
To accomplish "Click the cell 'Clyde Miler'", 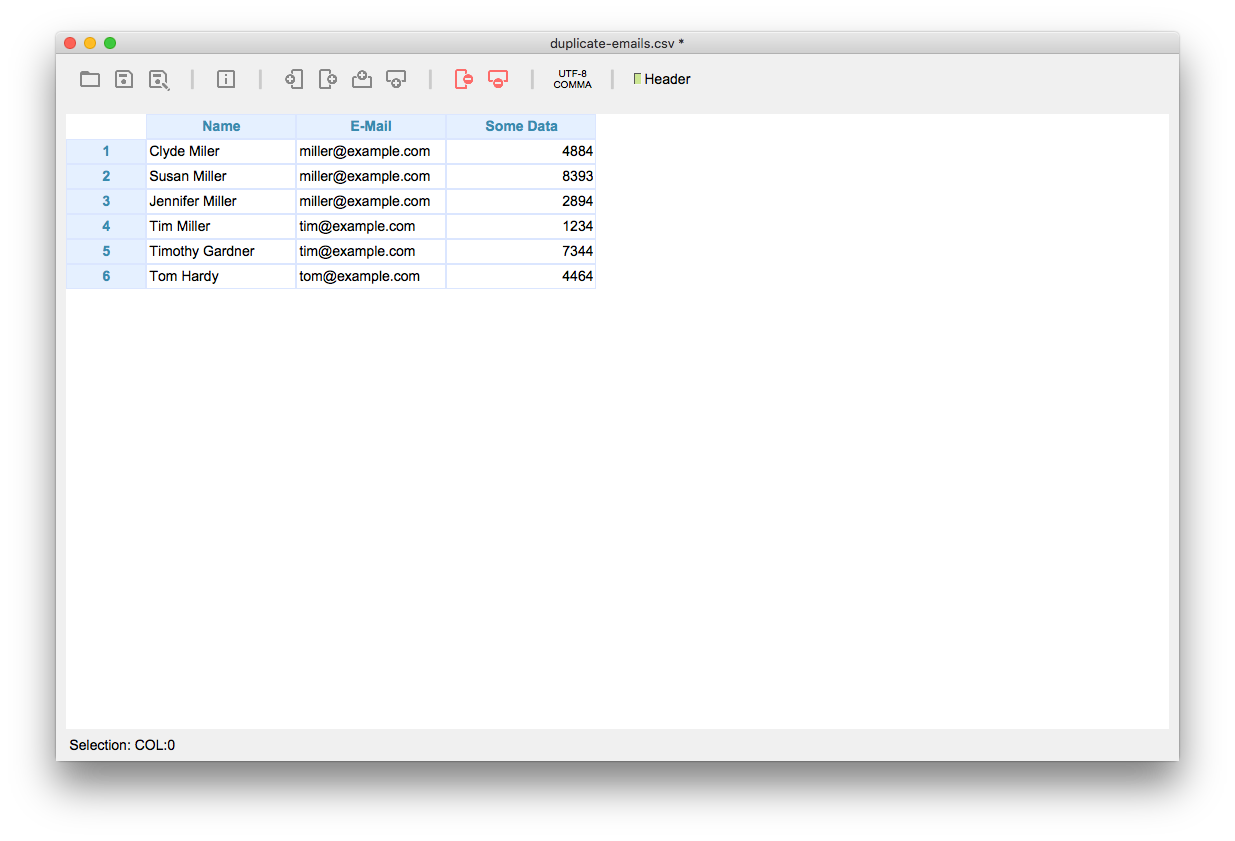I will pos(221,151).
